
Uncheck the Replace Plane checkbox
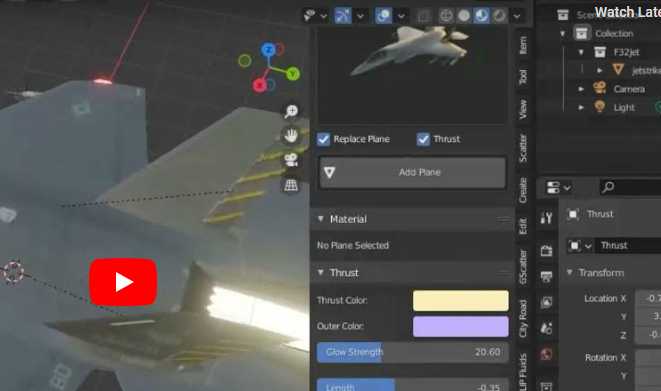tap(323, 139)
